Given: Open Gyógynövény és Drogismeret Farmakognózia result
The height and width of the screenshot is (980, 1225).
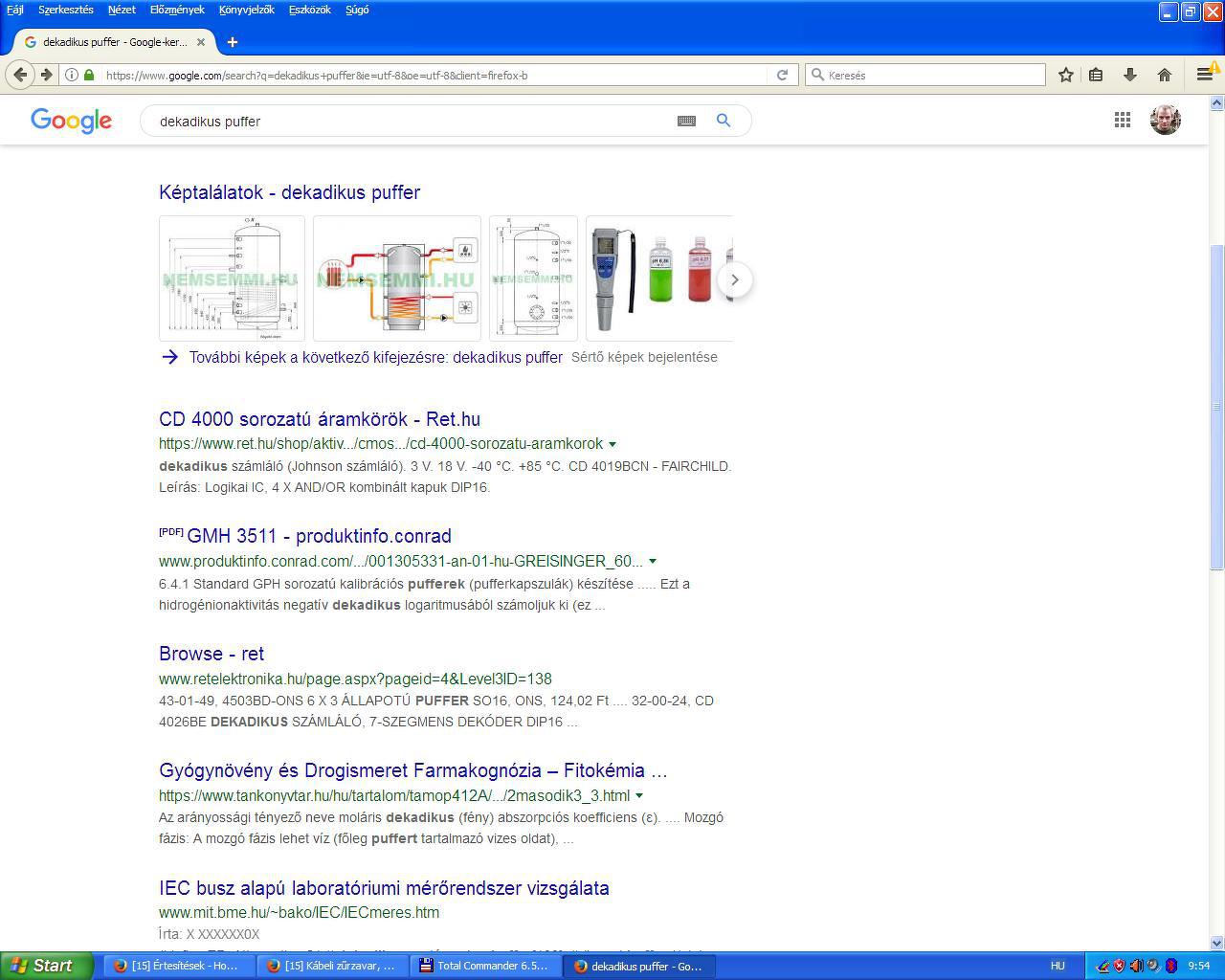Looking at the screenshot, I should 413,770.
